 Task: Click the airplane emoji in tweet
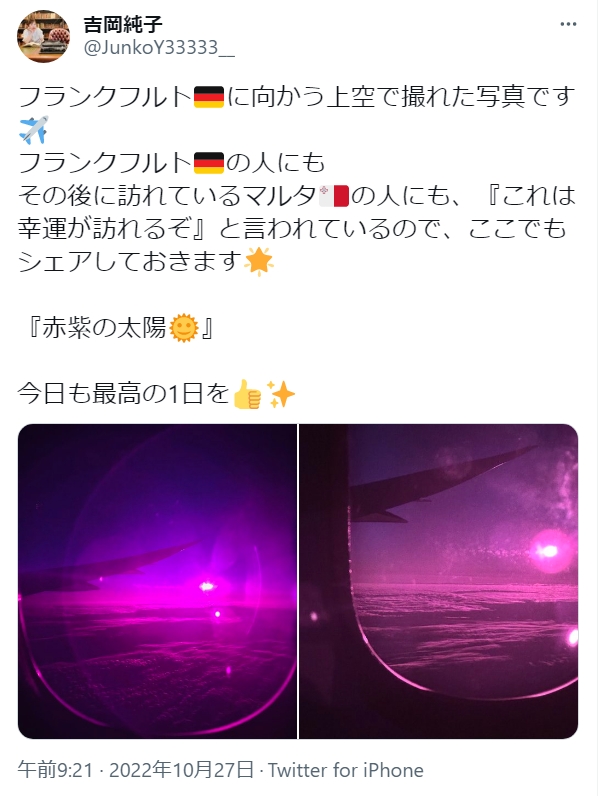click(33, 129)
